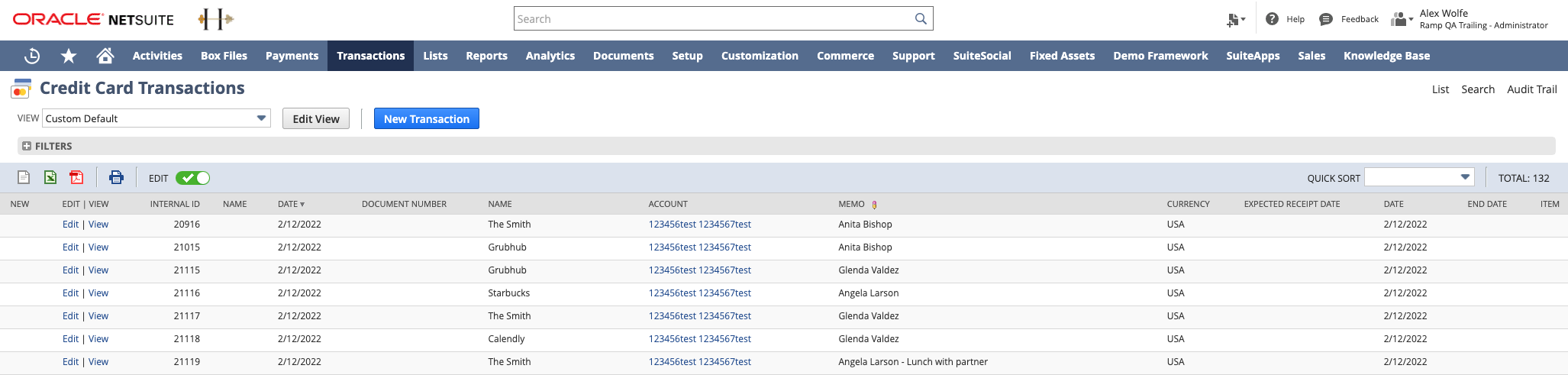Sort by the Account column header
The width and height of the screenshot is (1568, 375).
pos(668,204)
